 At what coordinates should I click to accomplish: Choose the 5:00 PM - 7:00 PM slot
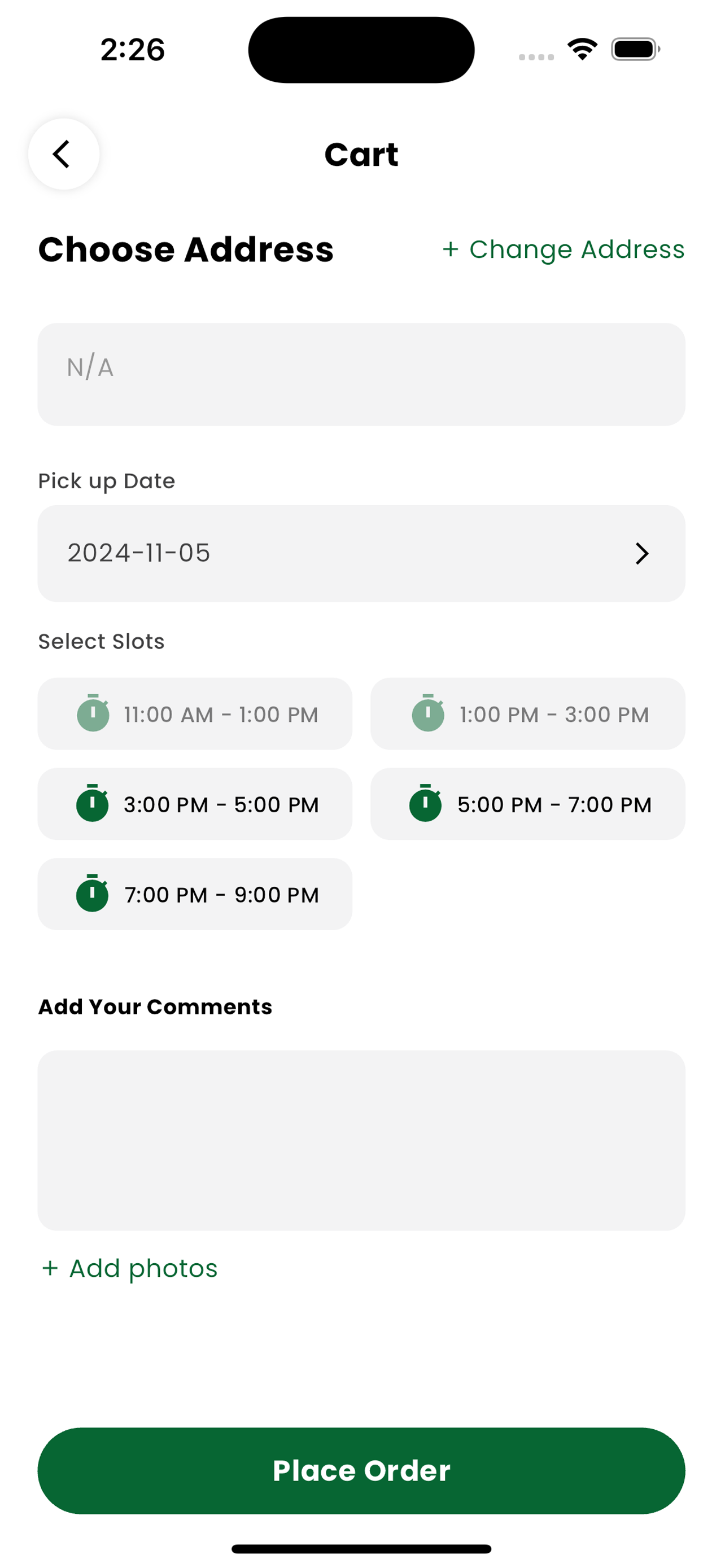click(x=528, y=804)
